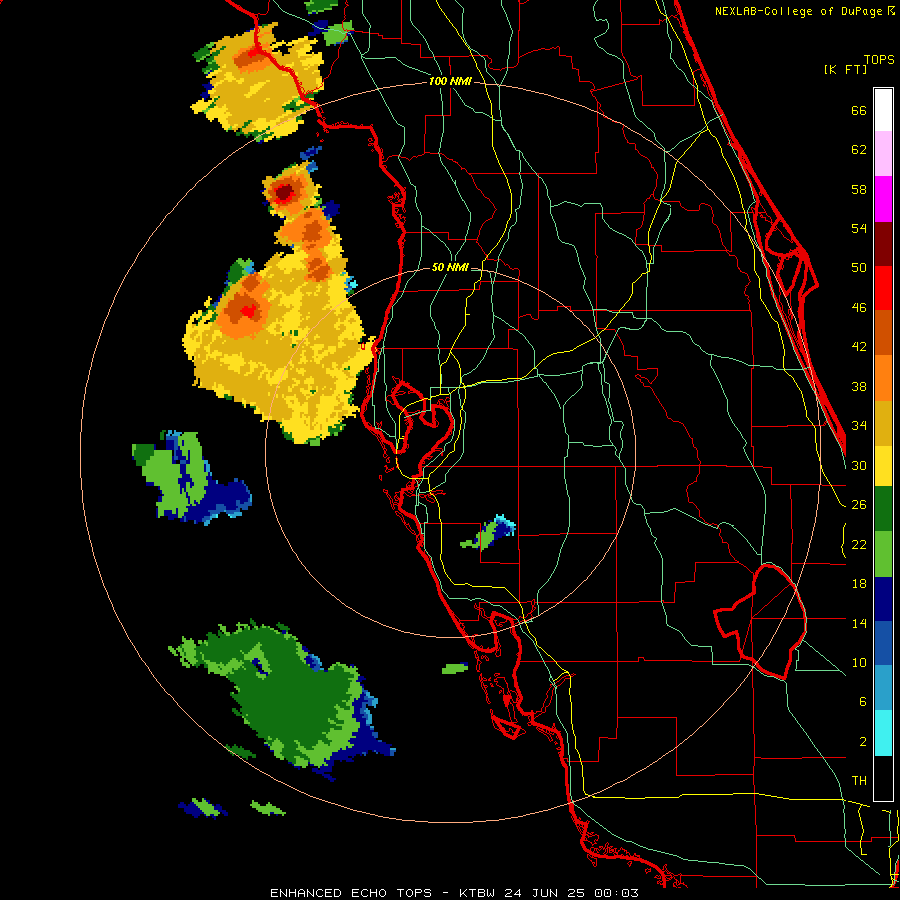Click the 50 value in the legend
Screen dimensions: 900x900
click(859, 268)
